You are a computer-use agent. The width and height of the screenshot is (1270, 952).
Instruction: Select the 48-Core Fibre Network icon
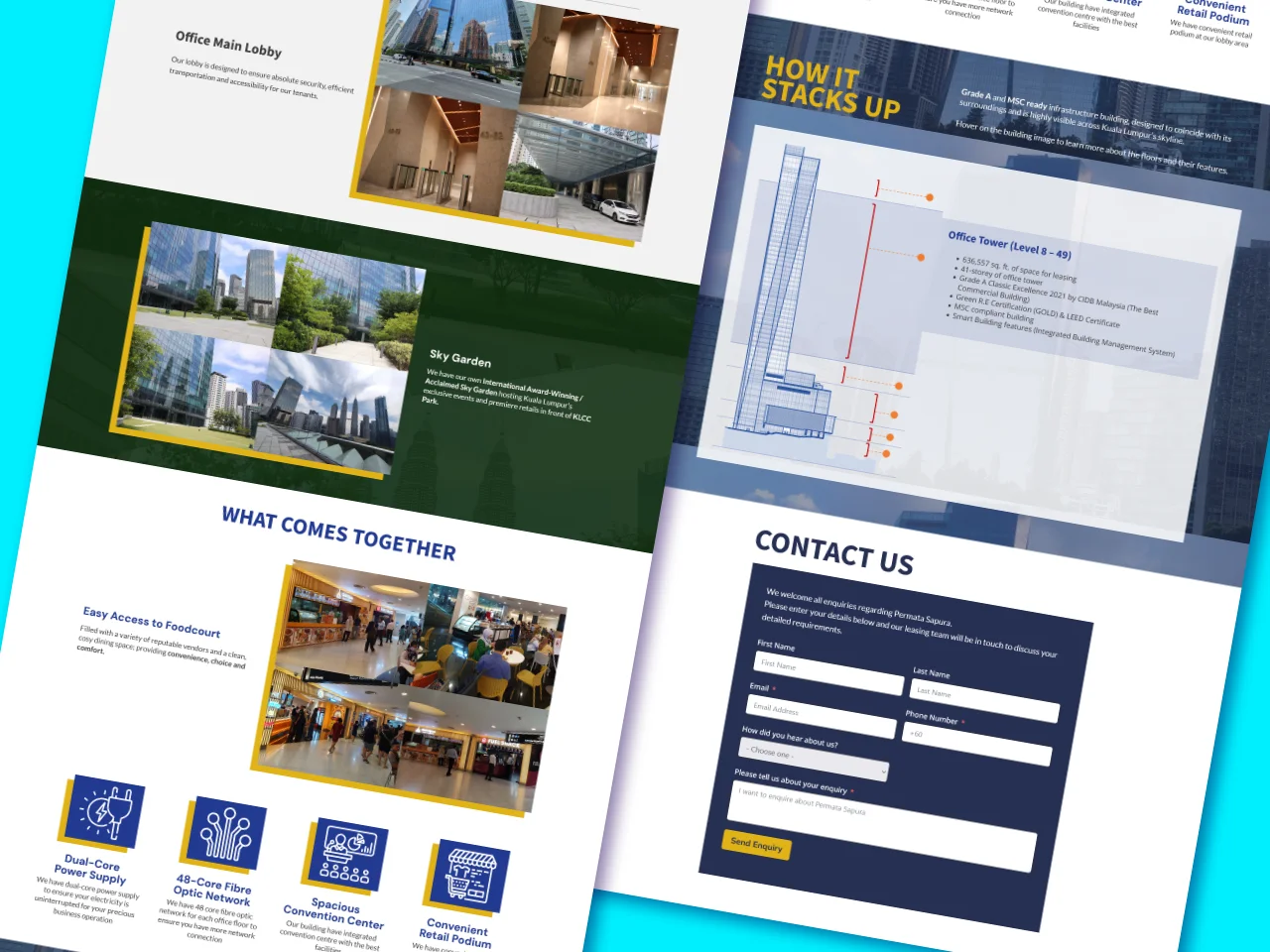click(x=226, y=833)
